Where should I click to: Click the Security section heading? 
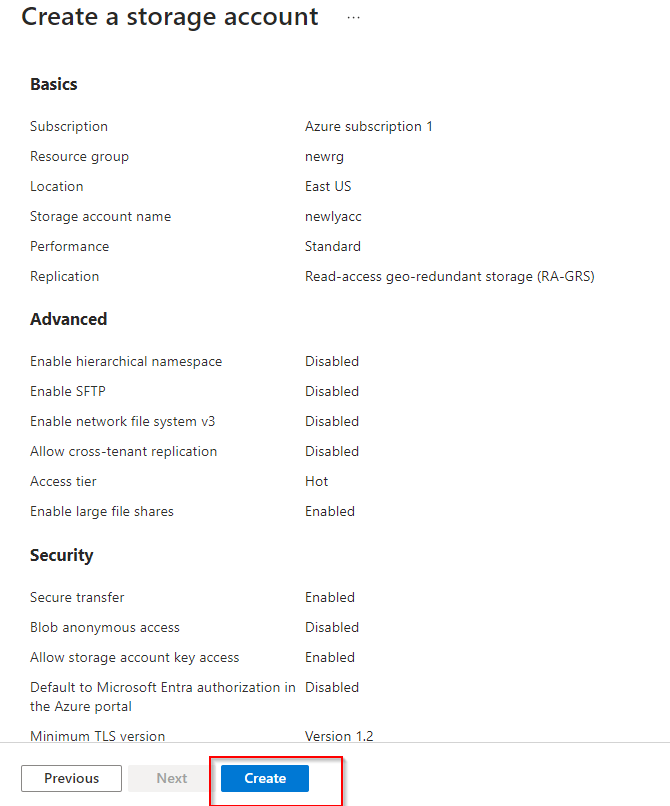61,555
